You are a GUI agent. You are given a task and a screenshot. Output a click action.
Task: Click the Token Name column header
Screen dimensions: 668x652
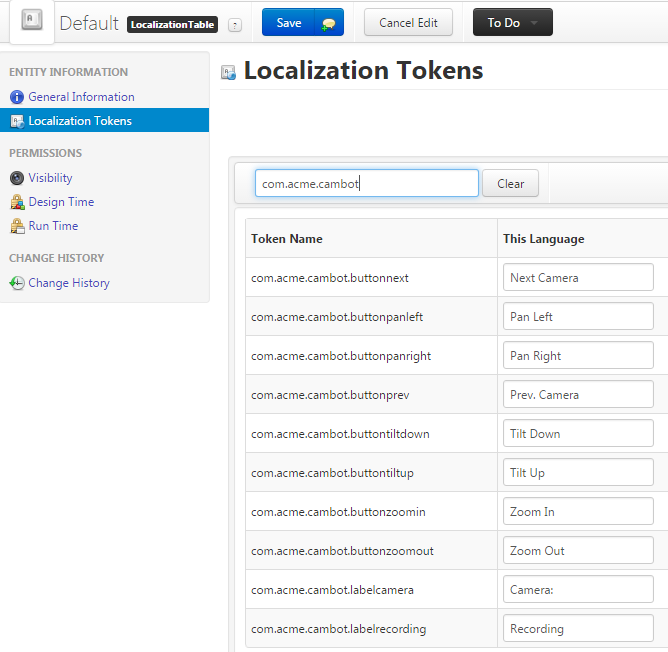pyautogui.click(x=287, y=239)
